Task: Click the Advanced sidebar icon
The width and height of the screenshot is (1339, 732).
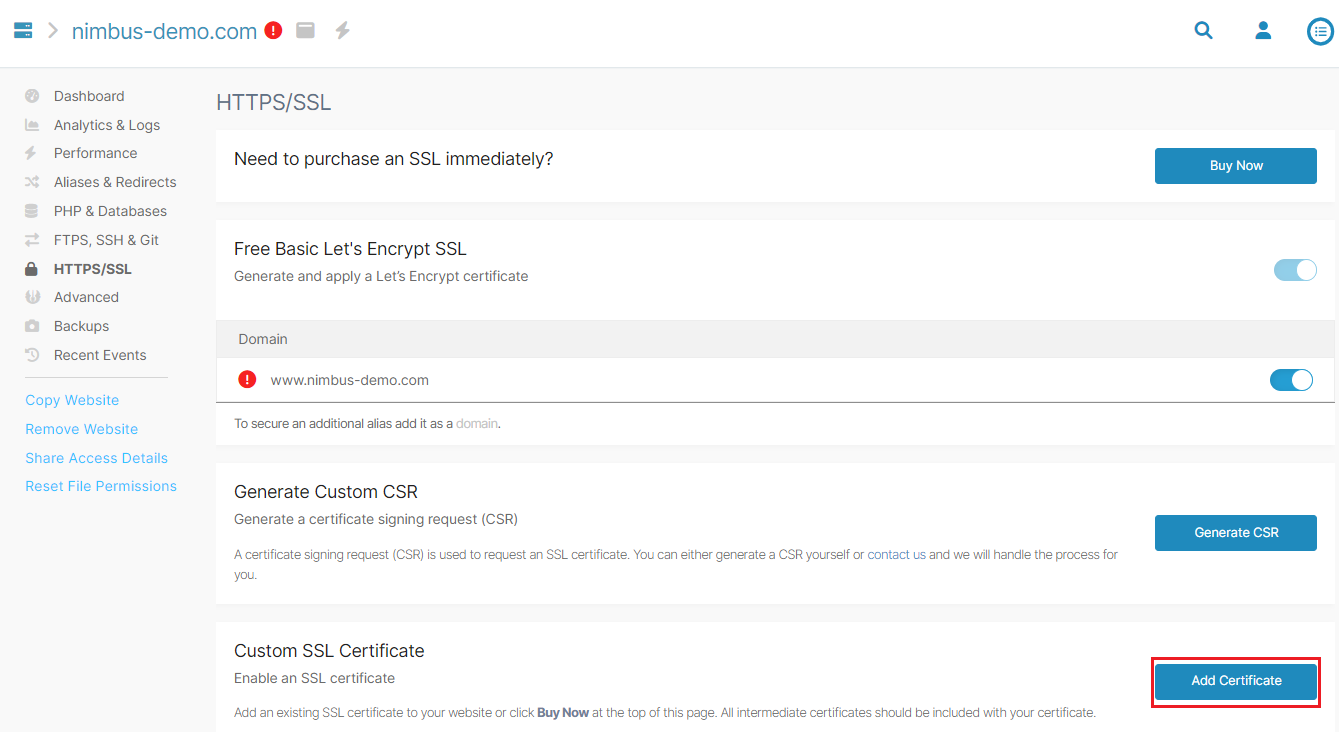Action: pyautogui.click(x=32, y=297)
